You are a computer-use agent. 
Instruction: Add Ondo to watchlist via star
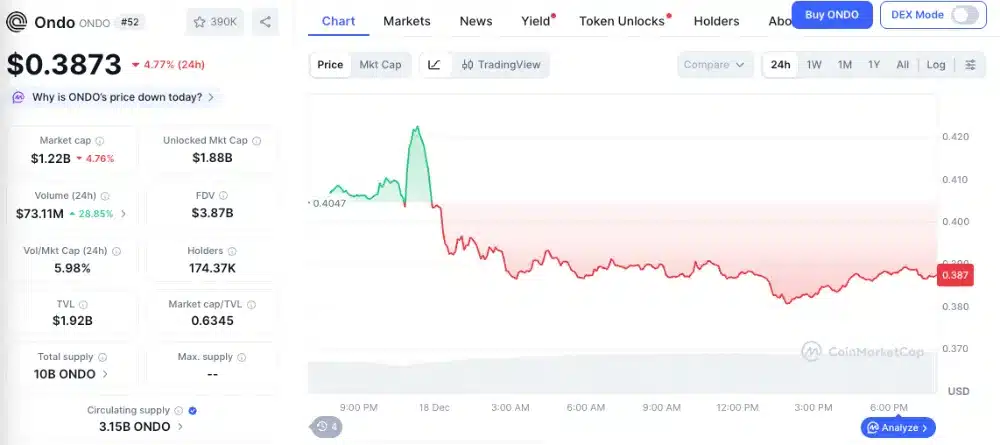(199, 21)
